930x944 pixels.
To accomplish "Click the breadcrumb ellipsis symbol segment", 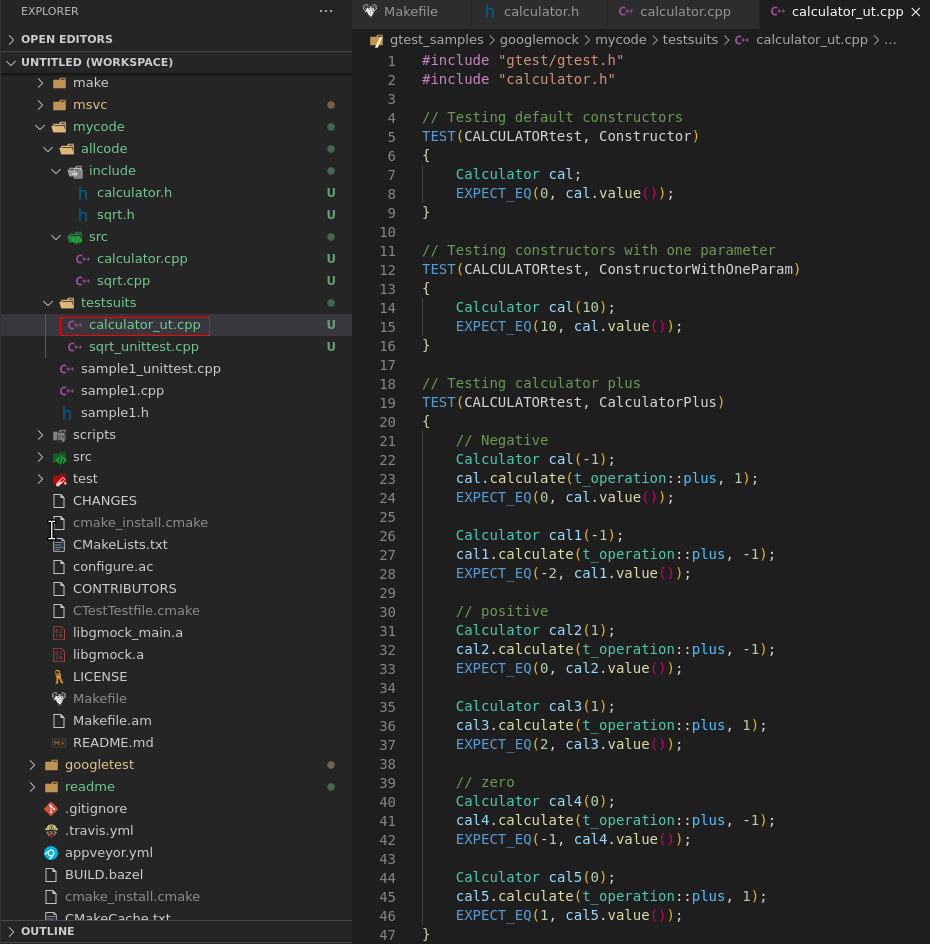I will 890,40.
